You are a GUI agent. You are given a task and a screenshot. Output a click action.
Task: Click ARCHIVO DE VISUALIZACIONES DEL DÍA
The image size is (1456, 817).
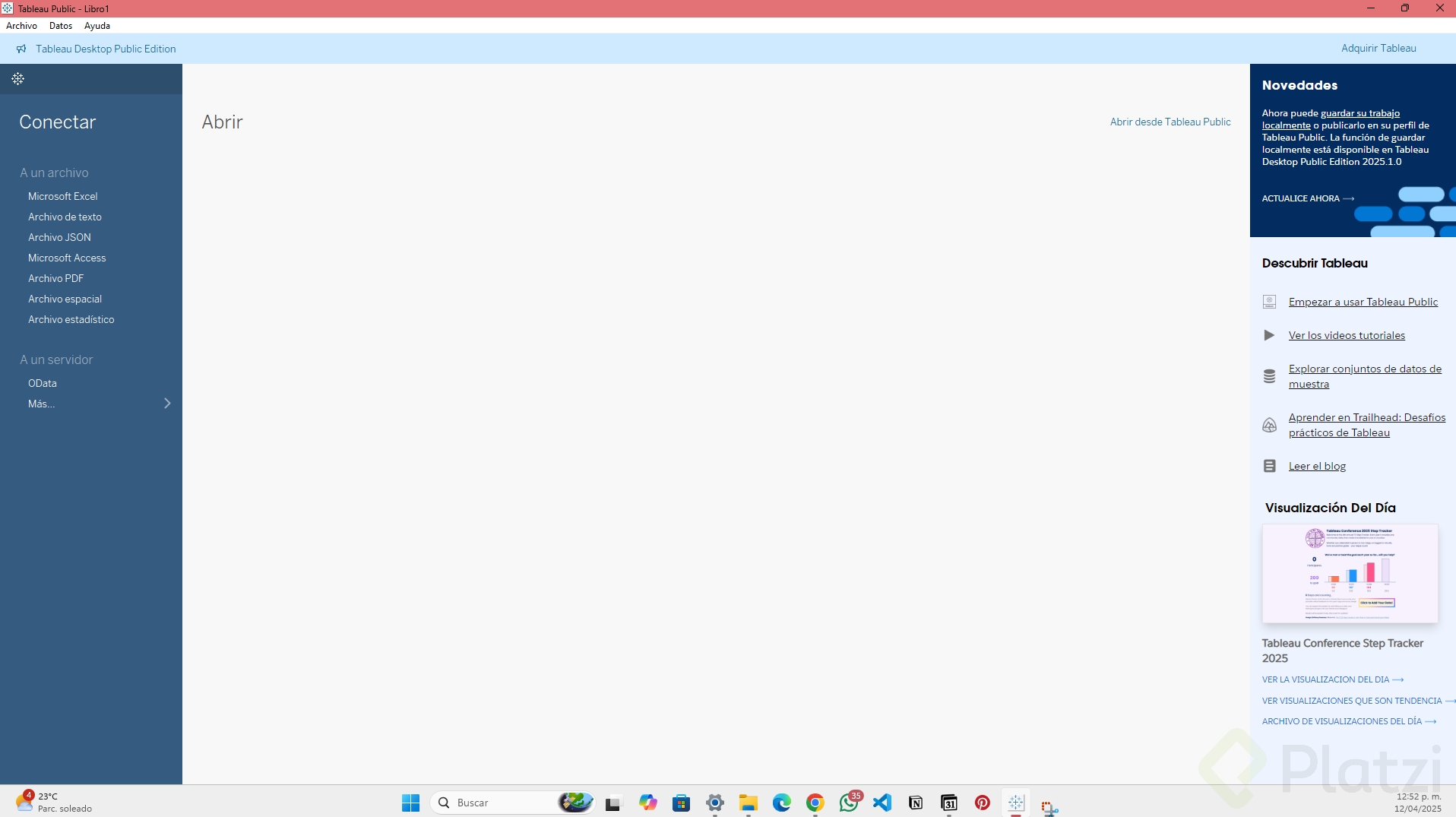tap(1349, 721)
